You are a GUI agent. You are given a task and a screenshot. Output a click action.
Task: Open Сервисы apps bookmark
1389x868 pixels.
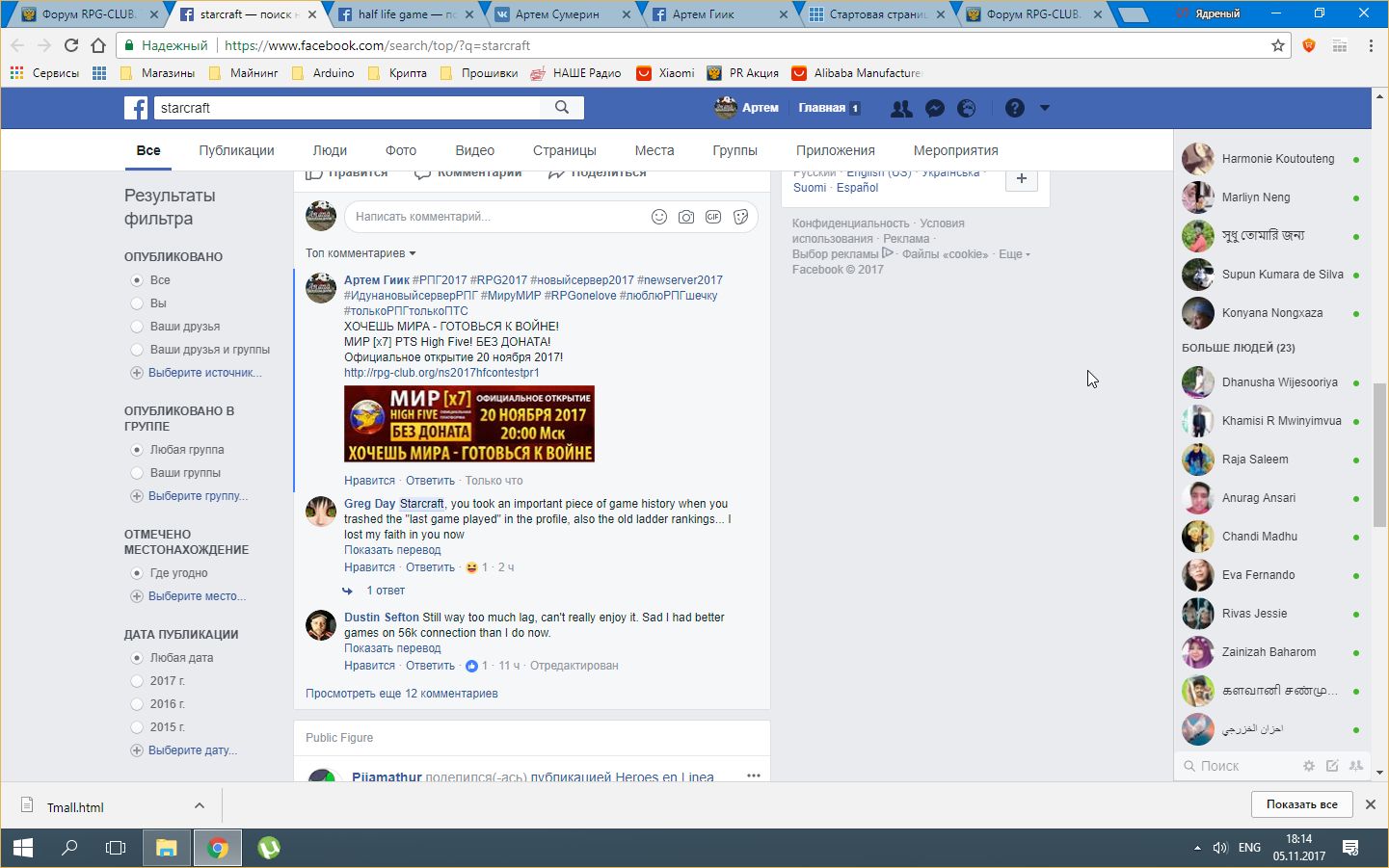[44, 73]
